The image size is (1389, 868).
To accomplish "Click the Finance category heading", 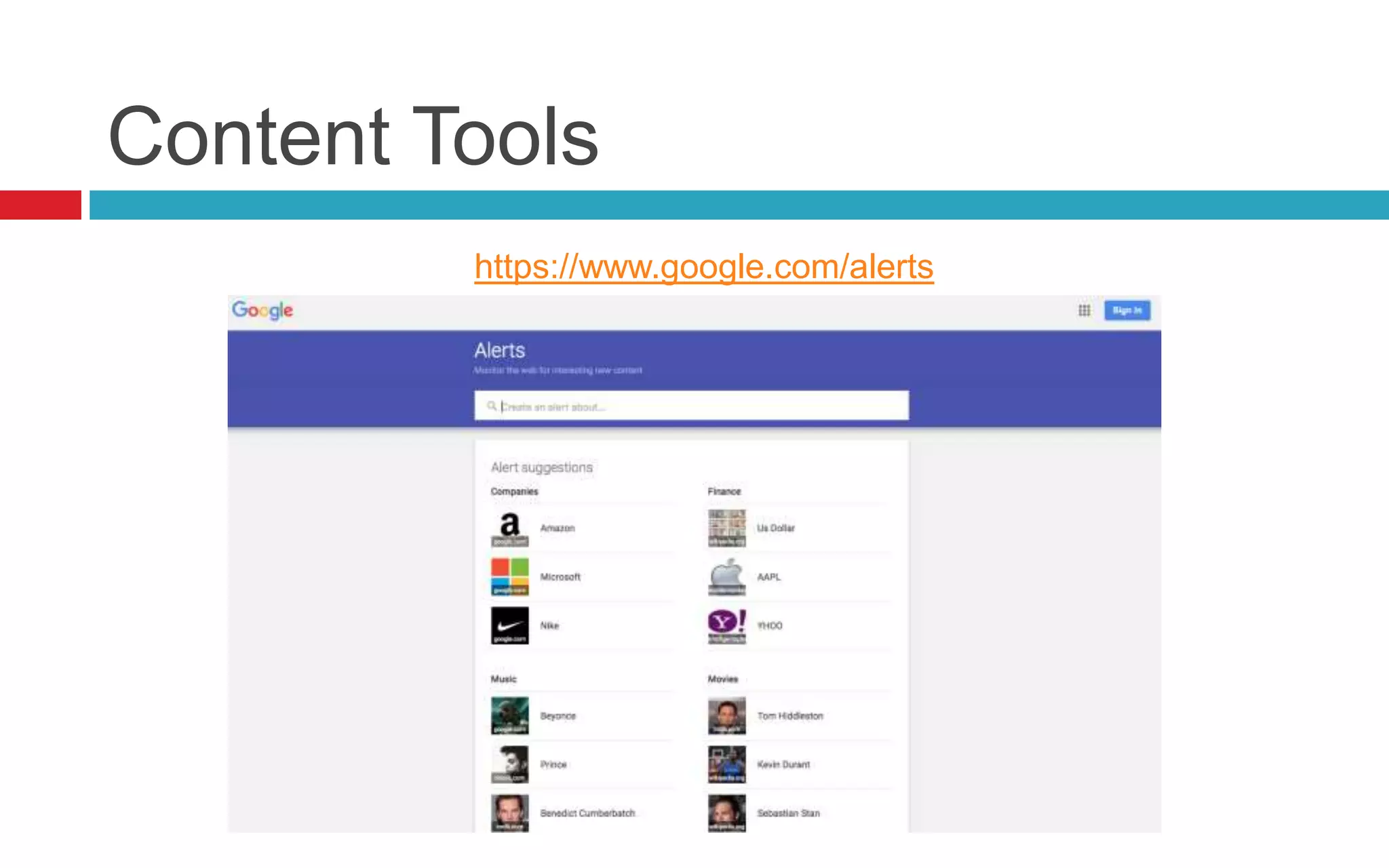I will pos(724,492).
